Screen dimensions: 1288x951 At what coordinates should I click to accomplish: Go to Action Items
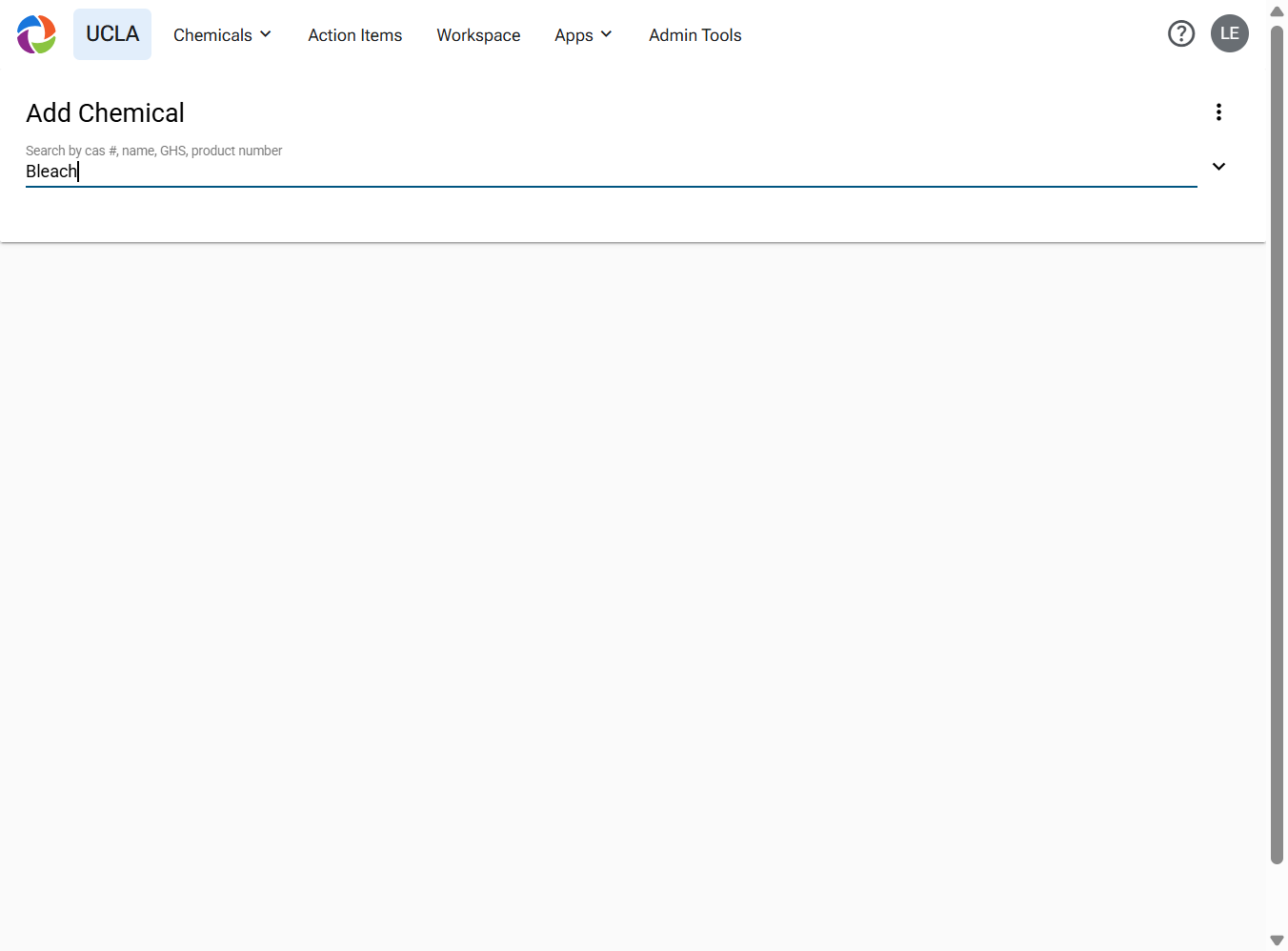354,35
